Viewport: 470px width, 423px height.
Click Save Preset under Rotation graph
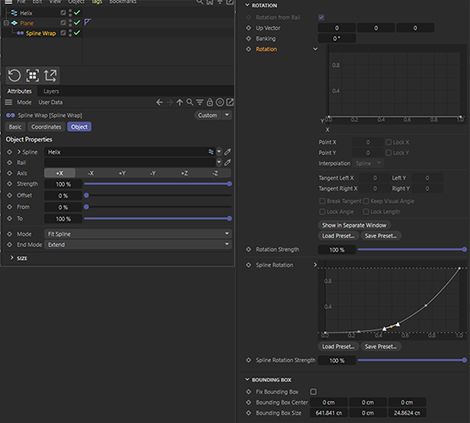tap(380, 236)
